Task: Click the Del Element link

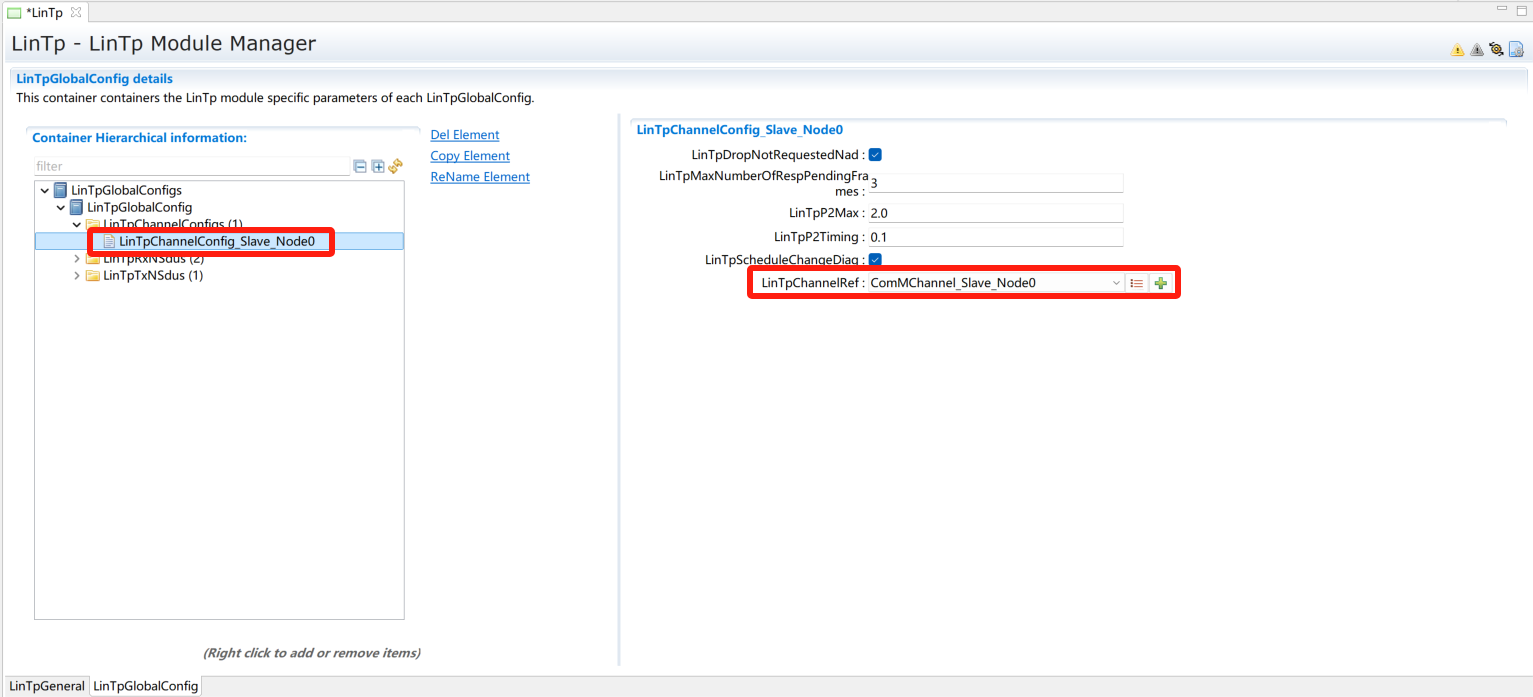Action: click(464, 135)
